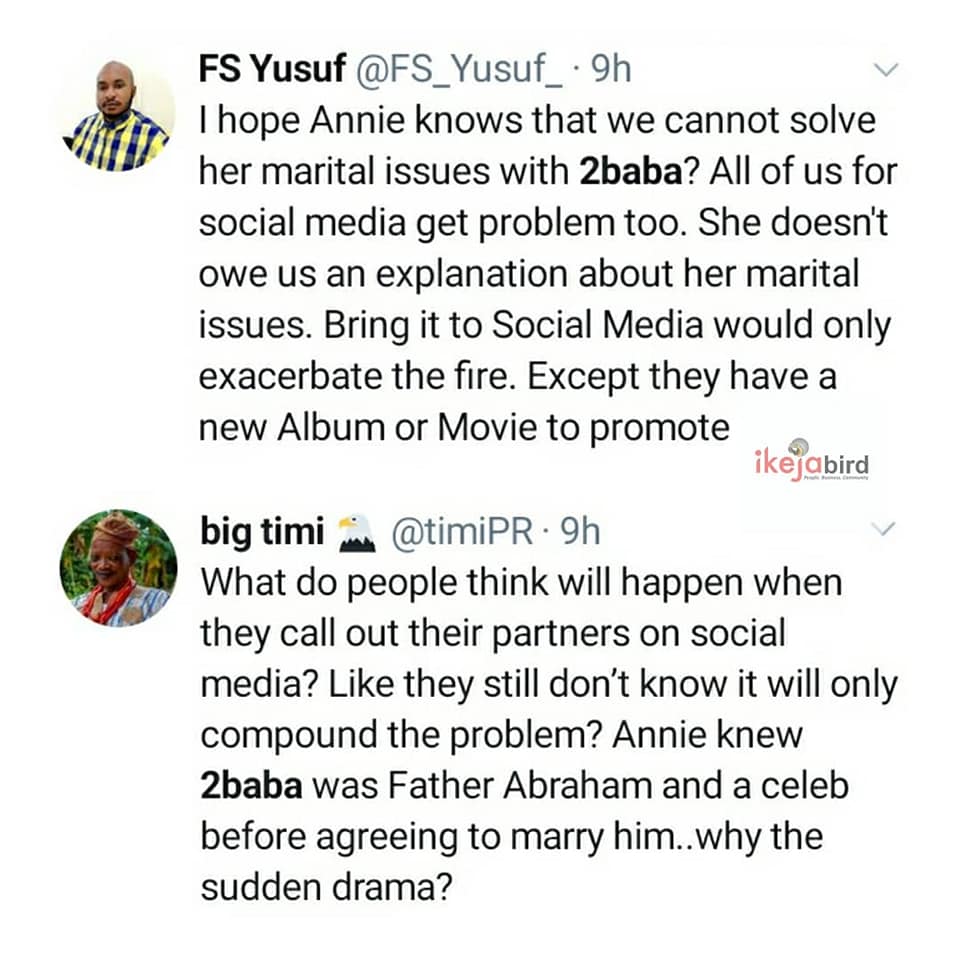Click the ikejabird watermark text

click(810, 463)
